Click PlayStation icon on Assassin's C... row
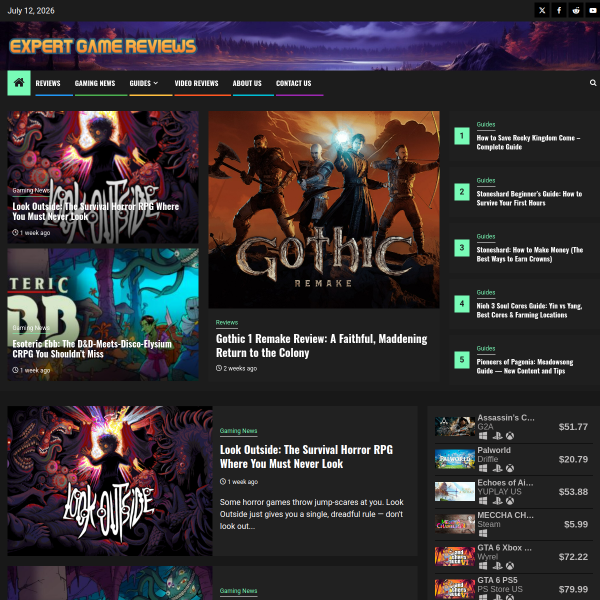 [497, 435]
